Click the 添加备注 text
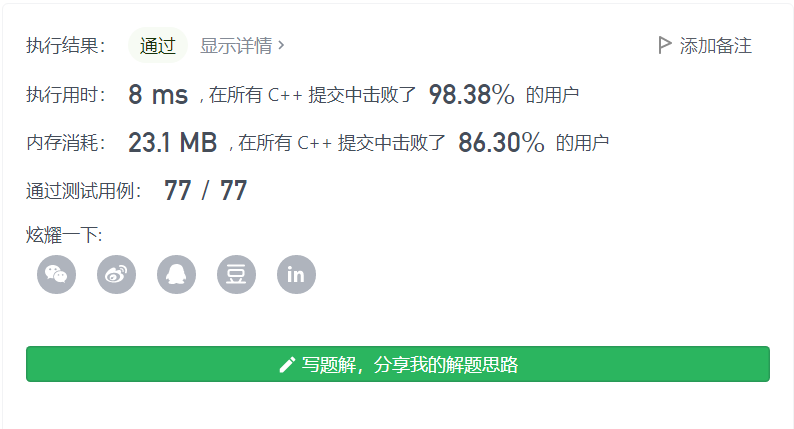 [x=716, y=46]
